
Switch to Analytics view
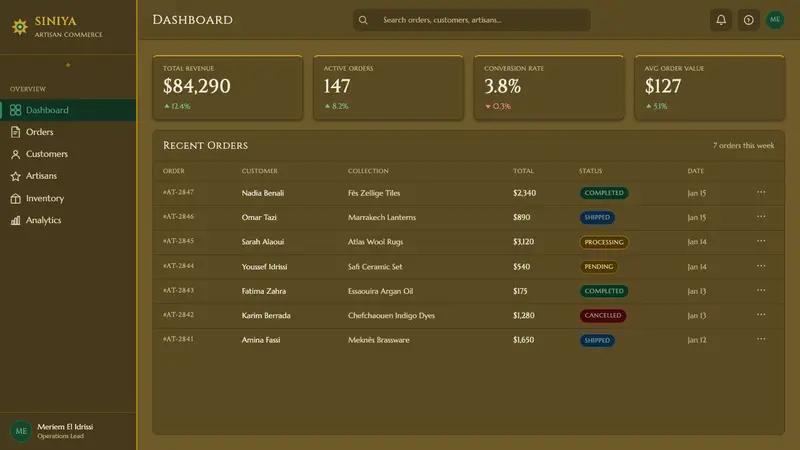pos(68,220)
